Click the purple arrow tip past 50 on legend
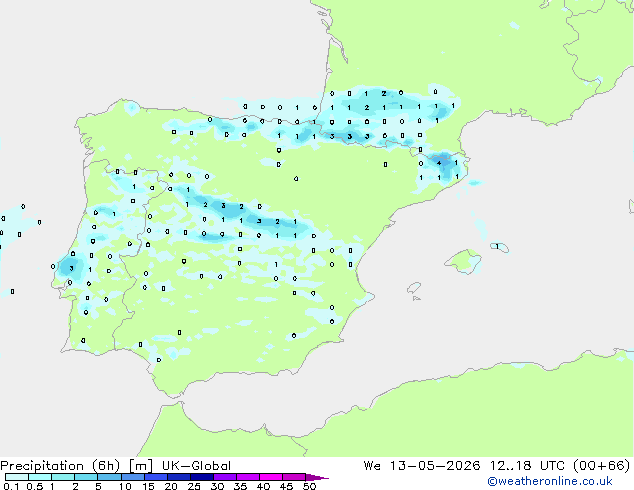 coord(317,477)
